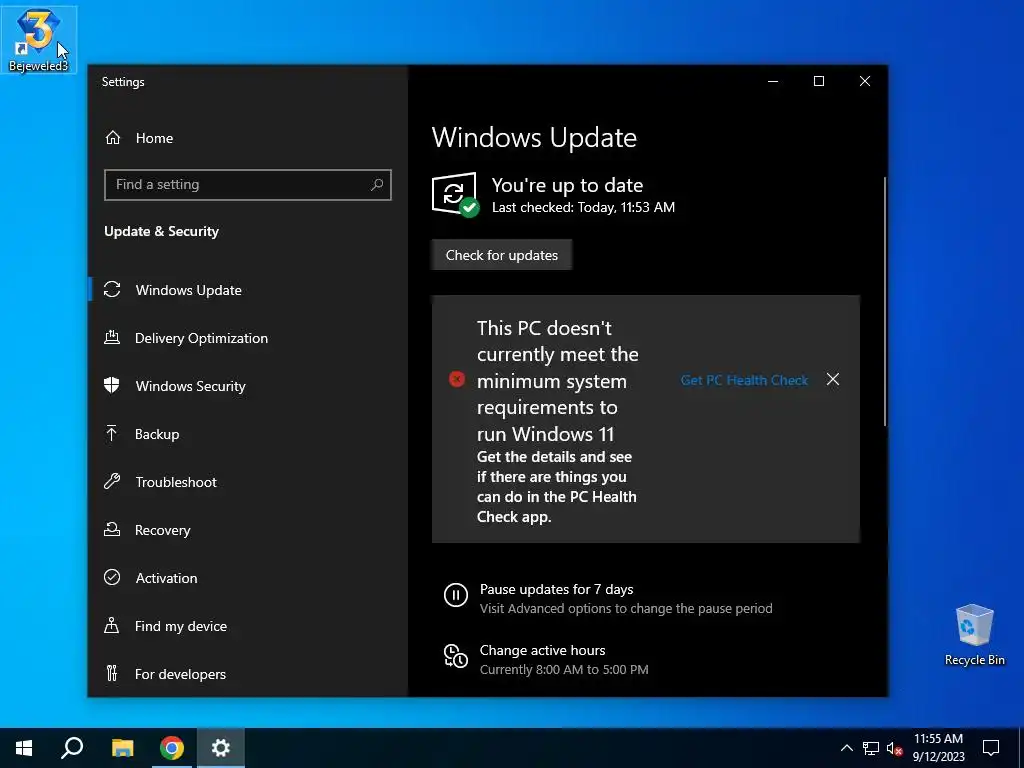The height and width of the screenshot is (768, 1024).
Task: Click the For developers tools icon
Action: click(x=112, y=673)
